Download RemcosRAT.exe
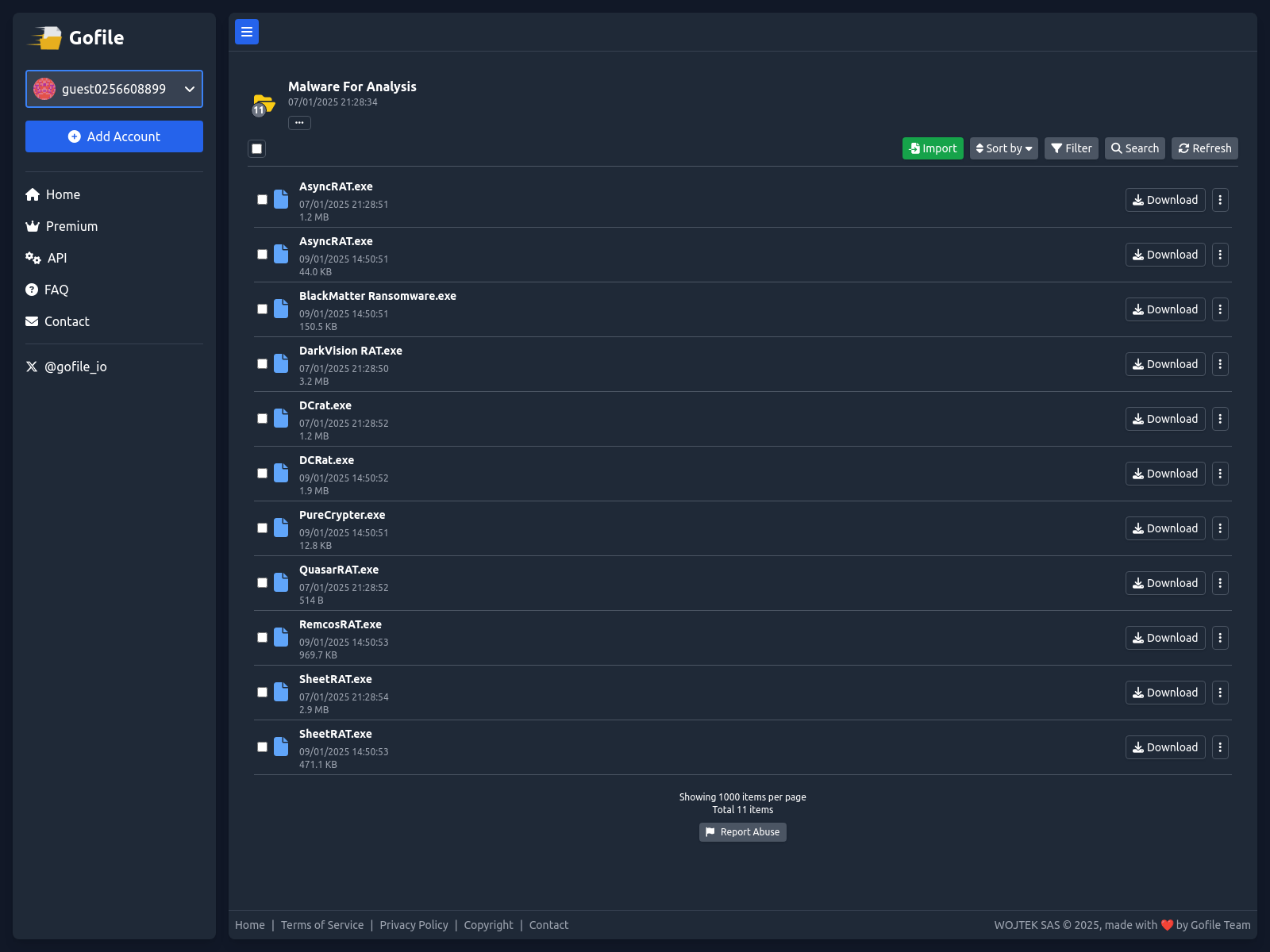 click(1165, 638)
